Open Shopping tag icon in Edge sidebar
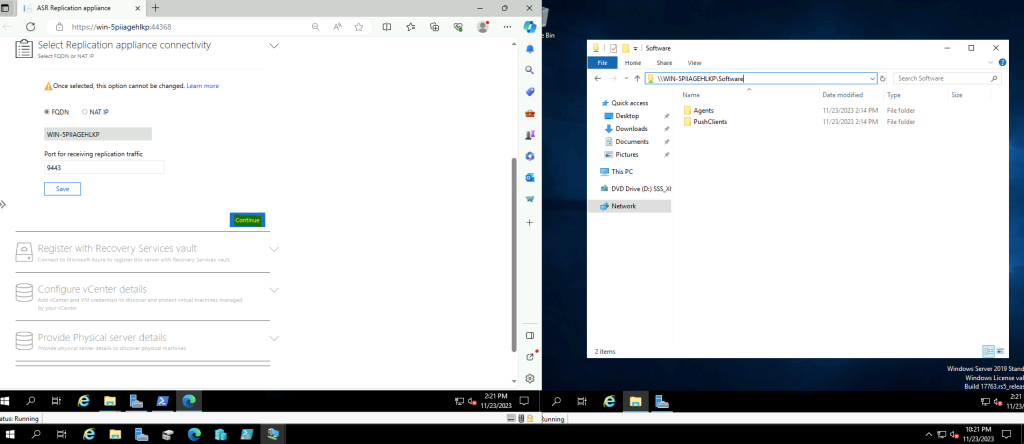1024x444 pixels. click(530, 91)
